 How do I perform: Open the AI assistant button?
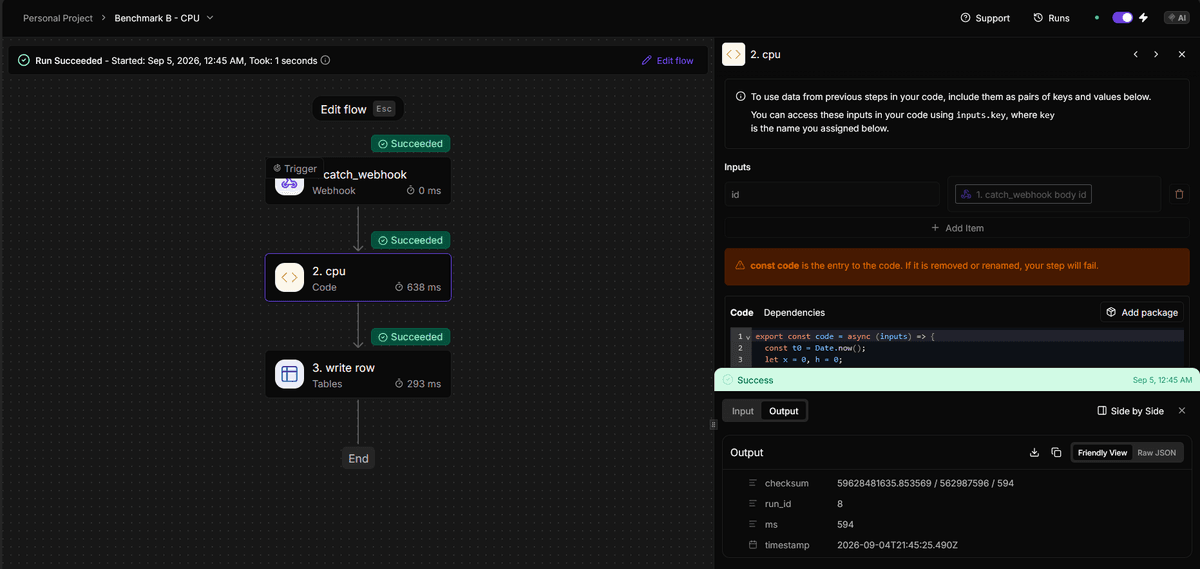(x=1176, y=18)
